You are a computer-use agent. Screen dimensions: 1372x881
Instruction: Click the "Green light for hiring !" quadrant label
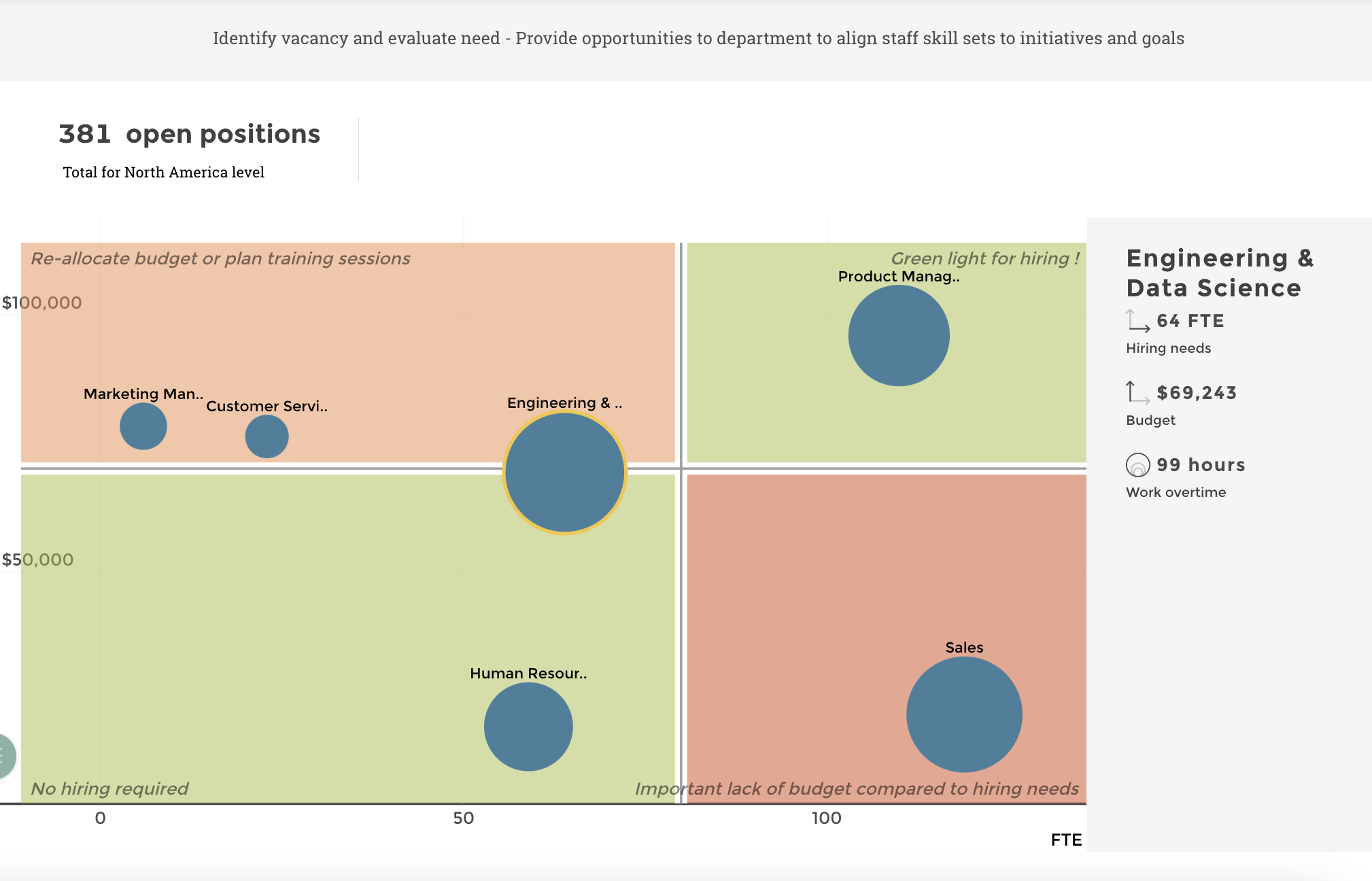[984, 258]
